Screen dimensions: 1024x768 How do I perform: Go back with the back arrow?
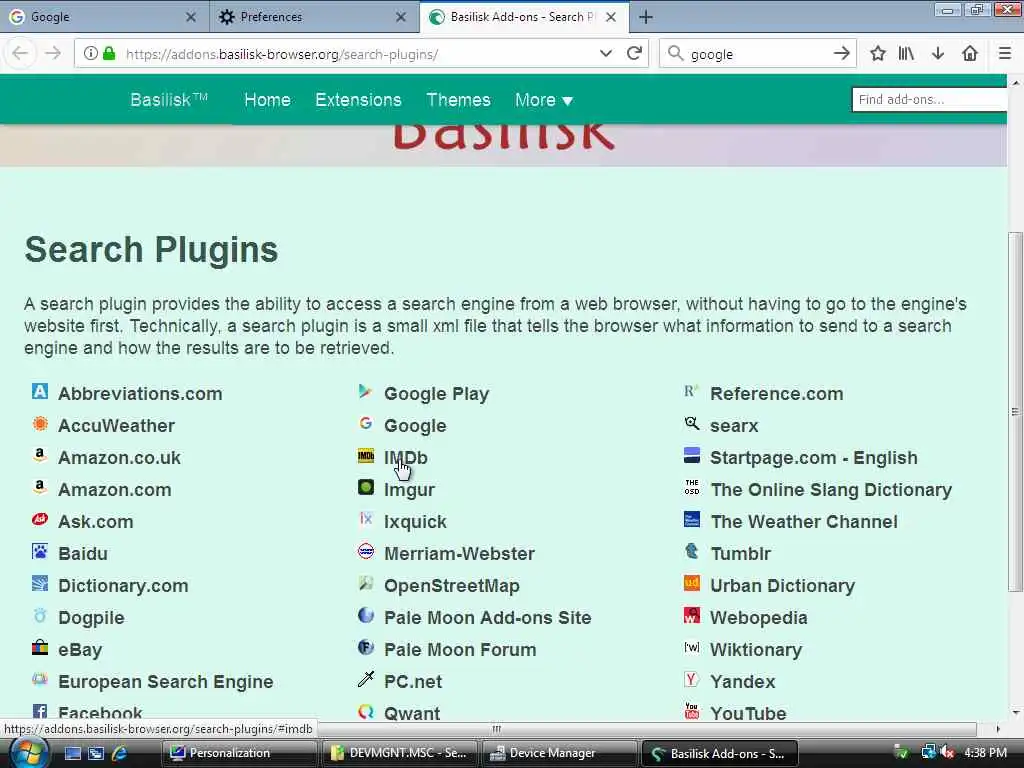[20, 54]
